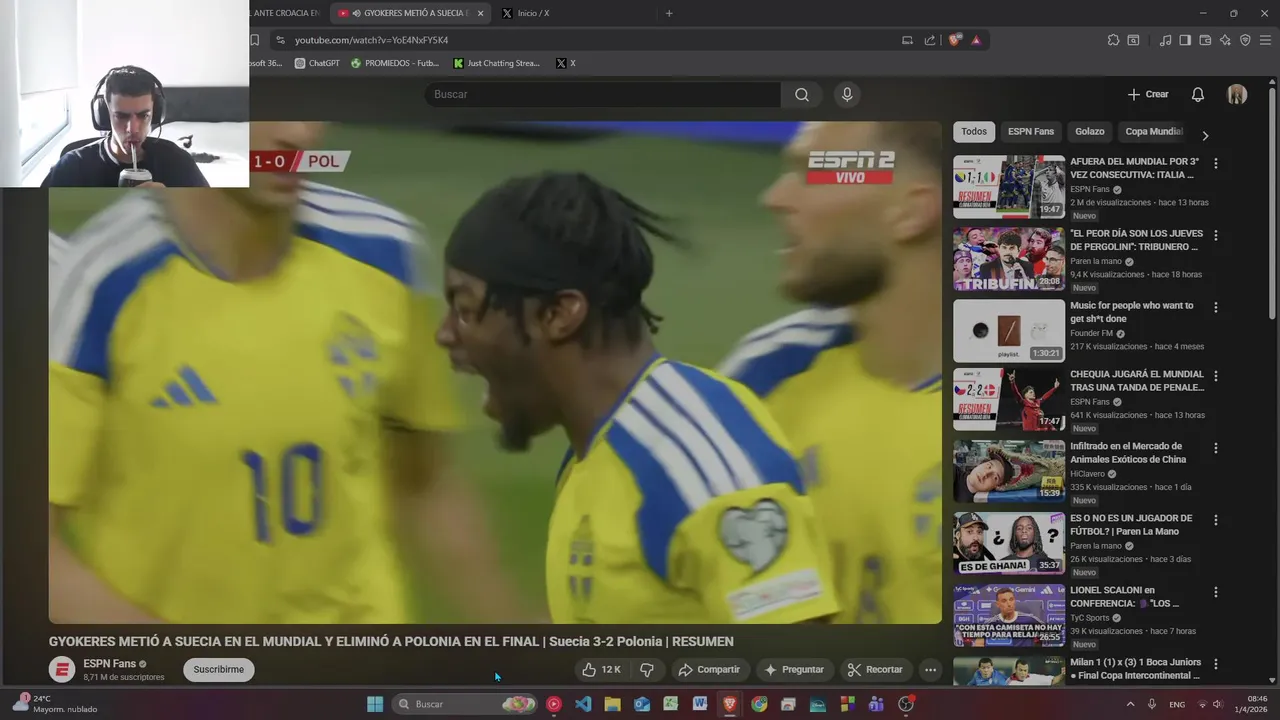Click the Crear button

[x=1148, y=94]
